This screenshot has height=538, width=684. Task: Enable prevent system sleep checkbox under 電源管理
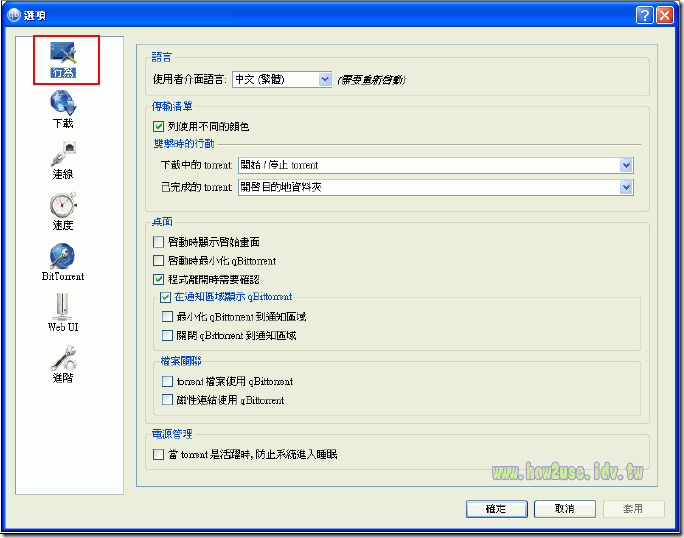[x=158, y=455]
